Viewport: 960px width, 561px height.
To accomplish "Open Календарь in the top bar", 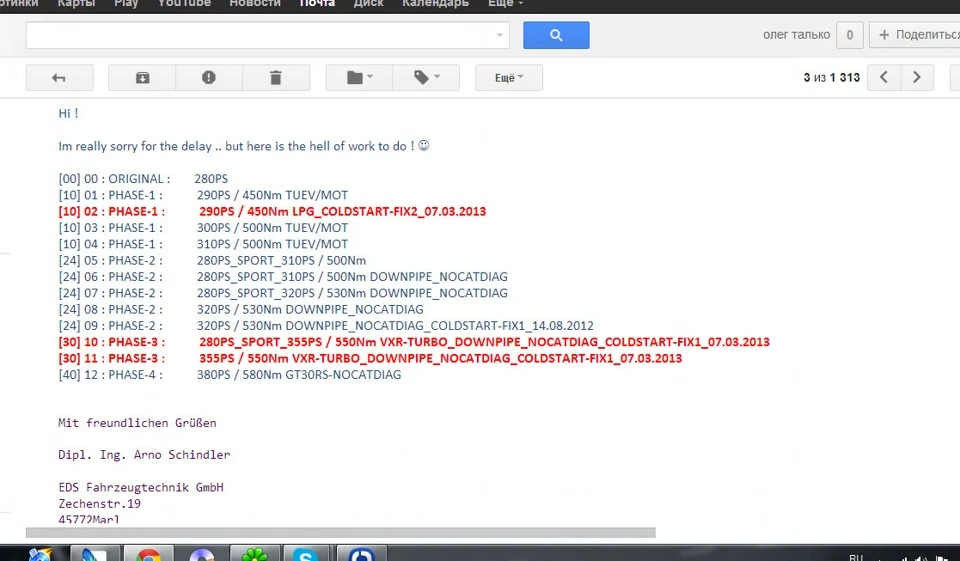I will pyautogui.click(x=435, y=4).
